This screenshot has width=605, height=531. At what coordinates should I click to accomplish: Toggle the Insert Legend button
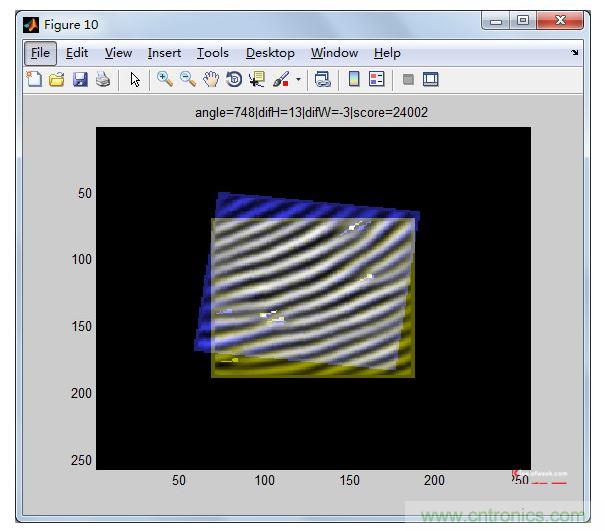point(377,80)
